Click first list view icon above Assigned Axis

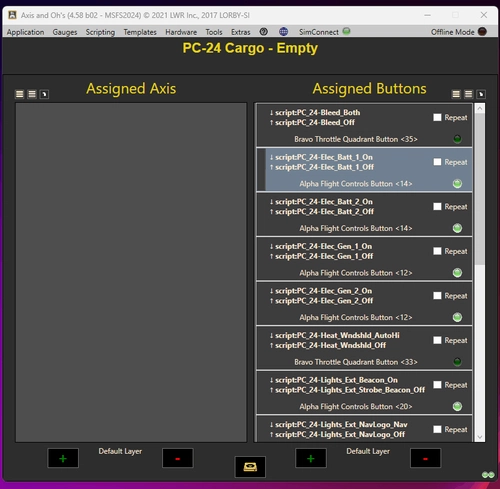[20, 94]
